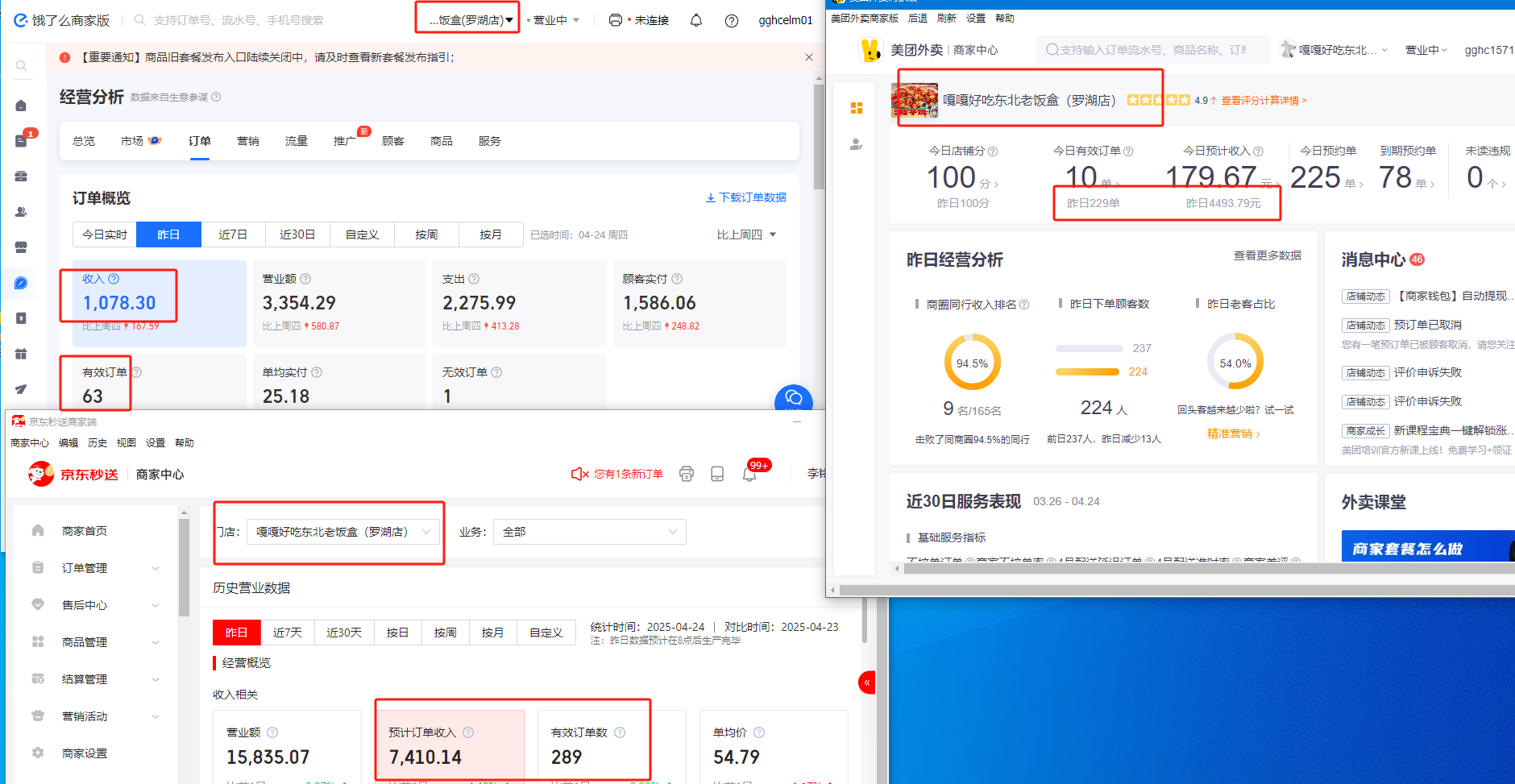The height and width of the screenshot is (784, 1515).
Task: Click 下载订单数据 link
Action: pos(746,197)
